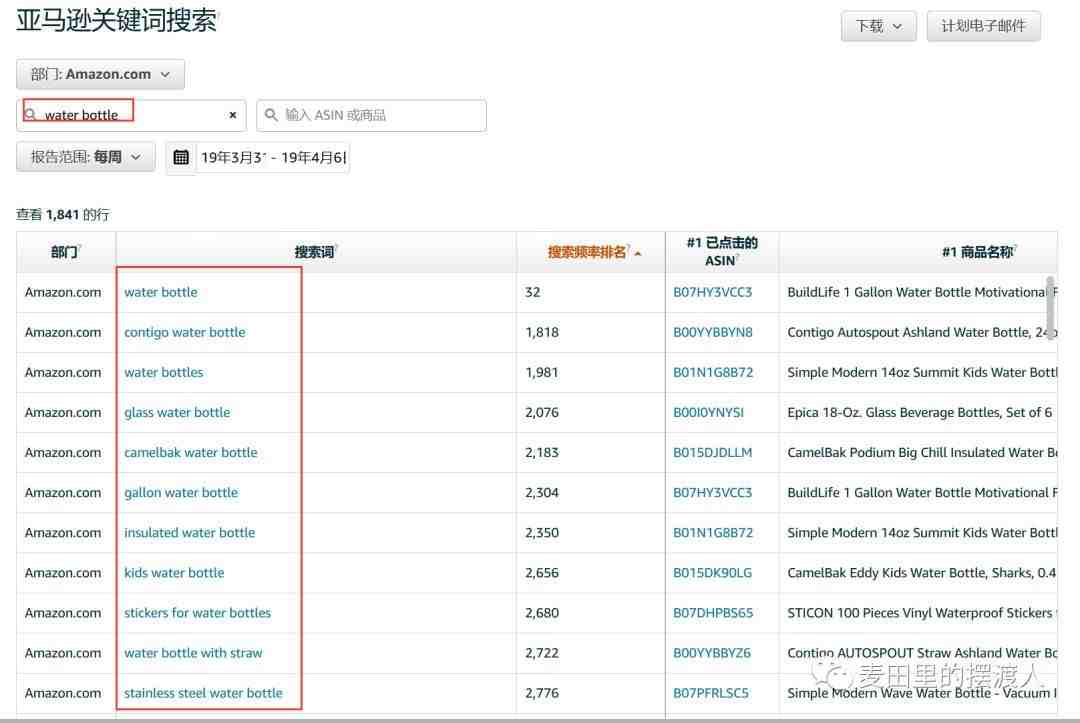Open stickers for water bottles term
The image size is (1080, 723).
(x=198, y=612)
